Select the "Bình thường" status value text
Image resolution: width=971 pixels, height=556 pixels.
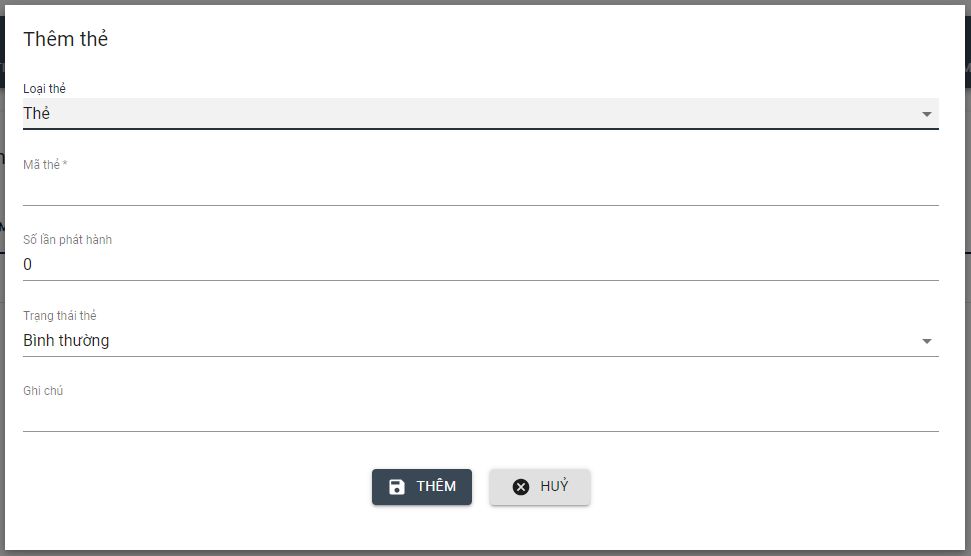66,341
